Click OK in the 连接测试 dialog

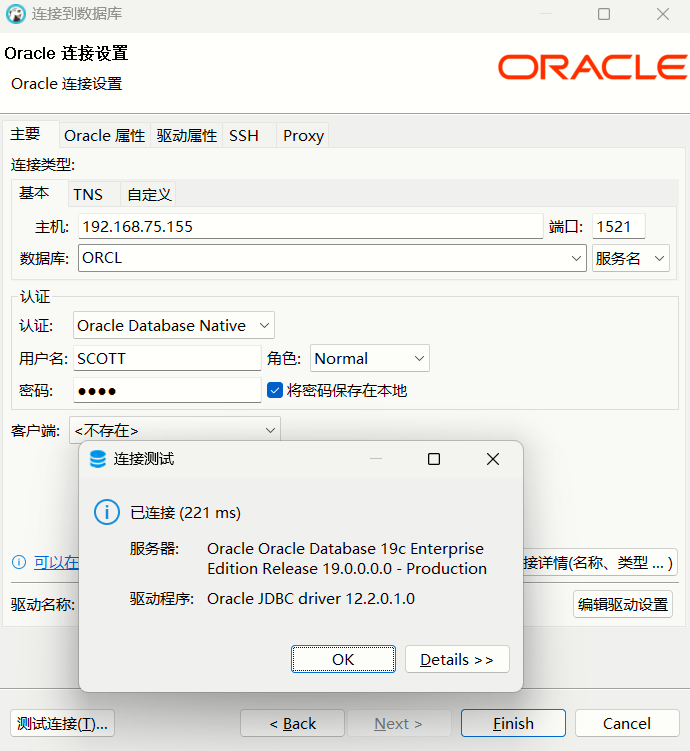click(343, 659)
